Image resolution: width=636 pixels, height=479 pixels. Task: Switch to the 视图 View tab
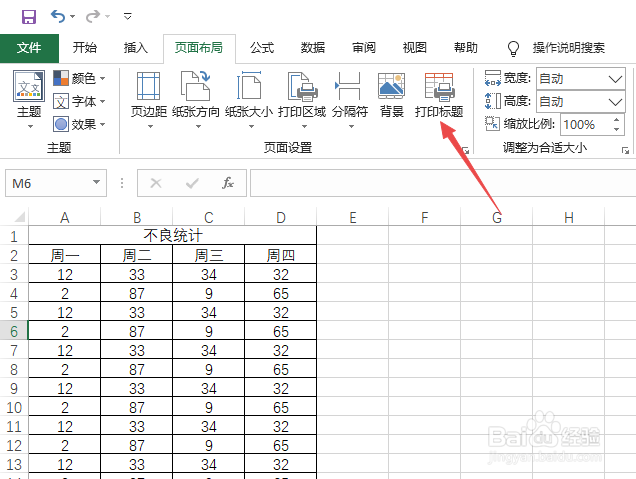pyautogui.click(x=415, y=48)
